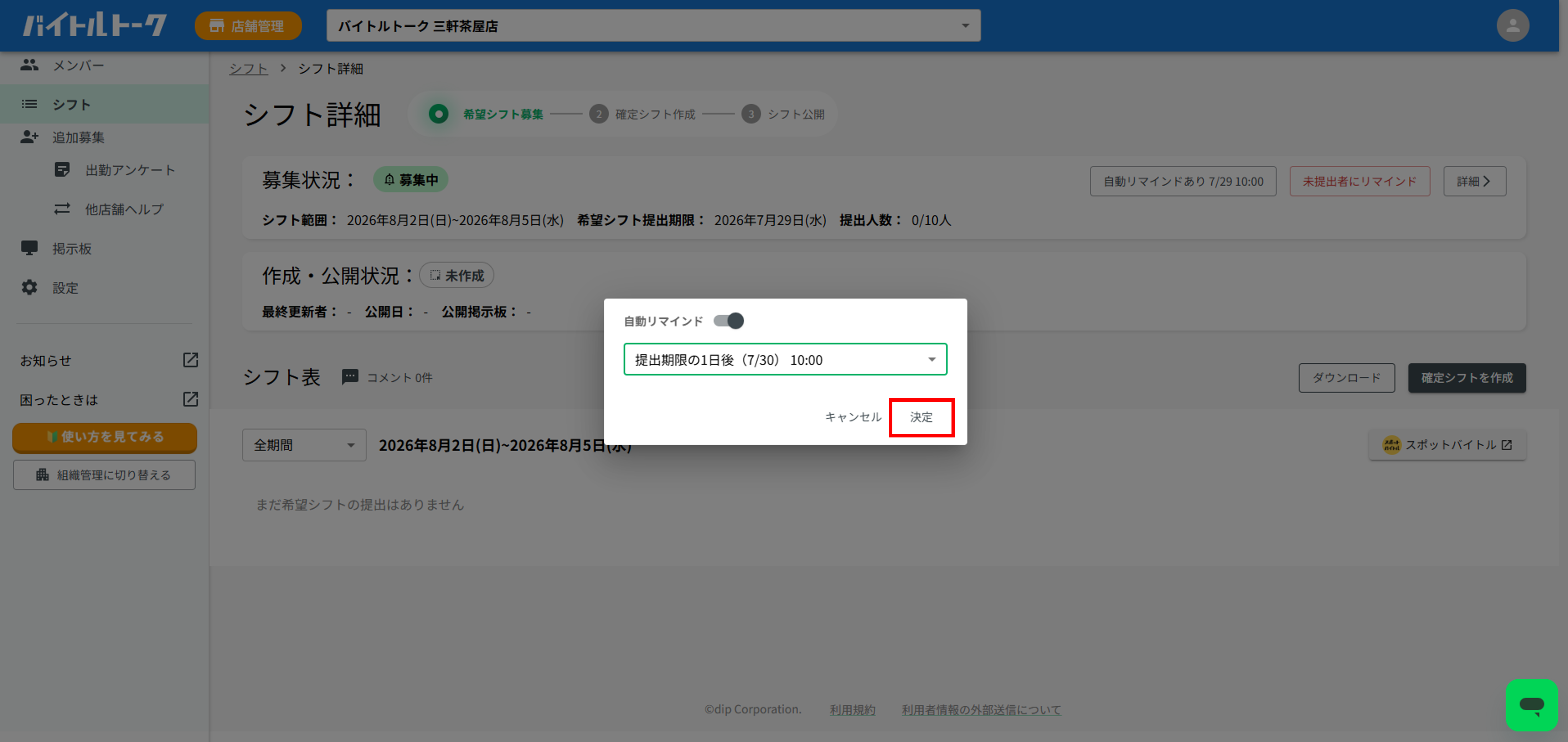
Task: Open 困ったときは external link icon
Action: click(x=191, y=399)
